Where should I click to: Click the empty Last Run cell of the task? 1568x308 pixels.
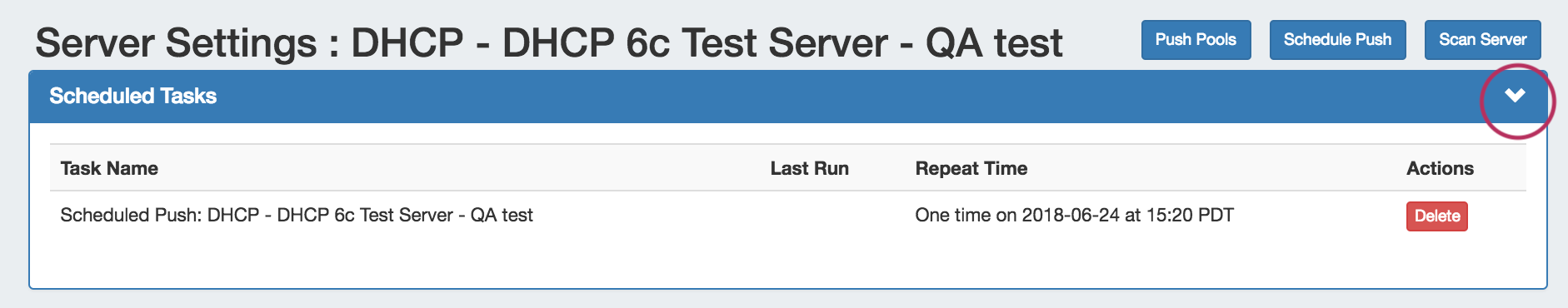click(832, 215)
